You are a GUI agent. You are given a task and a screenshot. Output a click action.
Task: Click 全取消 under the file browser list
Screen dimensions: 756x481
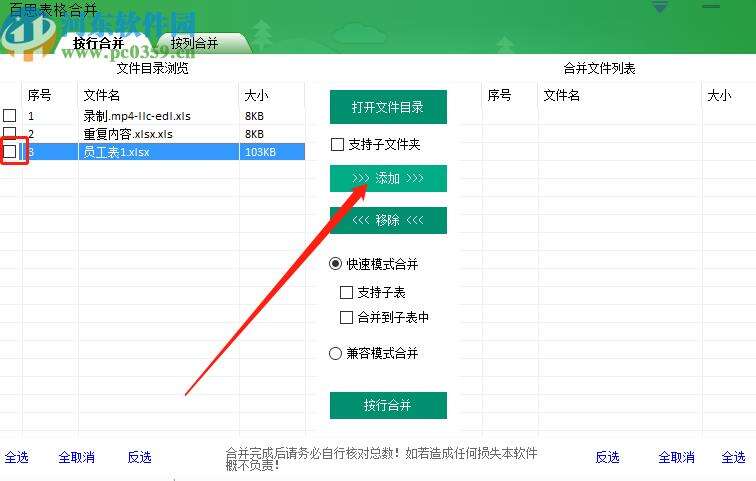click(76, 457)
